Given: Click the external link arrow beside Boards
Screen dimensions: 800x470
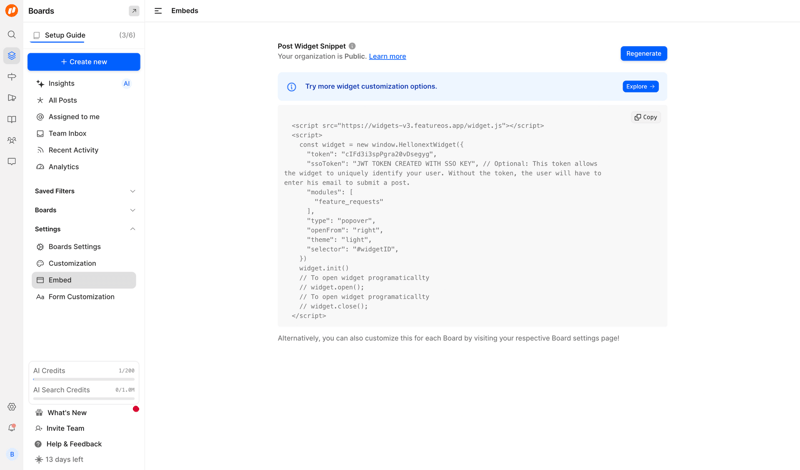Looking at the screenshot, I should pyautogui.click(x=134, y=11).
